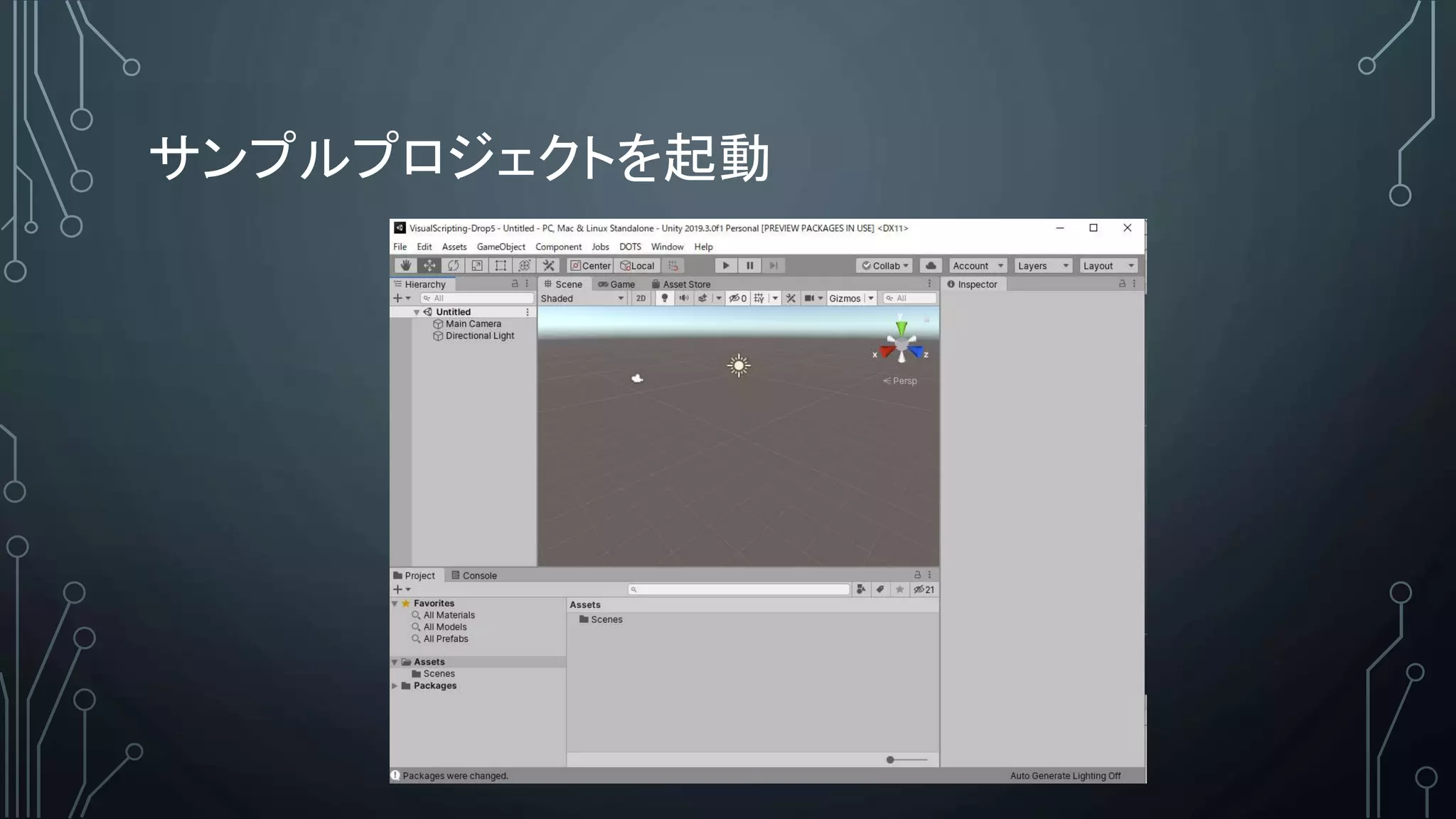This screenshot has height=819, width=1456.
Task: Open custom editor tools icon
Action: [x=548, y=265]
